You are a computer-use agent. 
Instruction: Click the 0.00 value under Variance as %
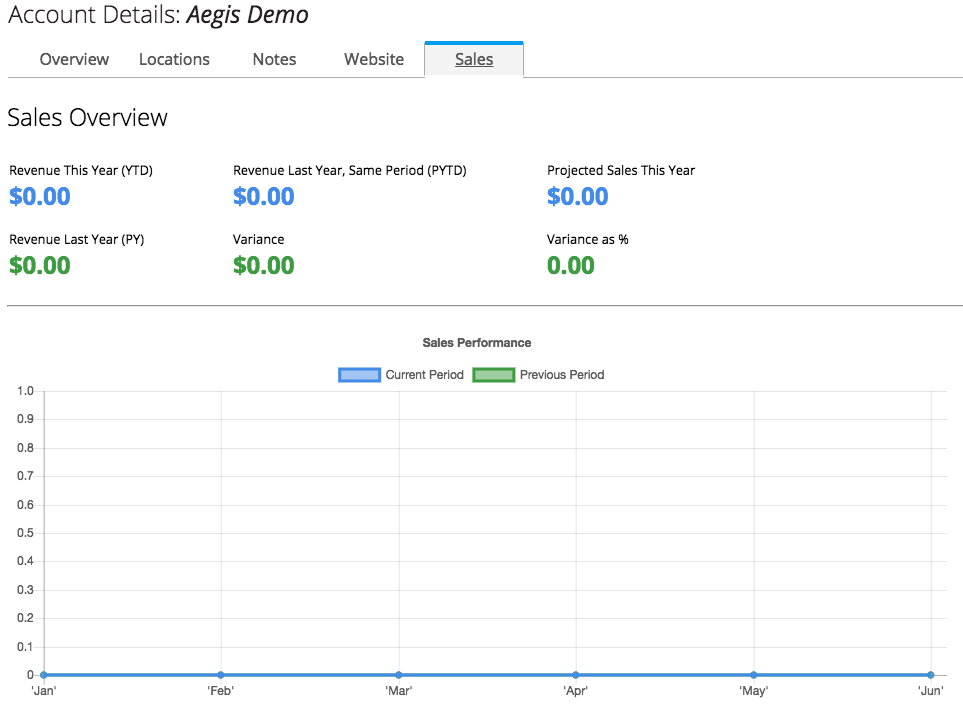(x=571, y=265)
